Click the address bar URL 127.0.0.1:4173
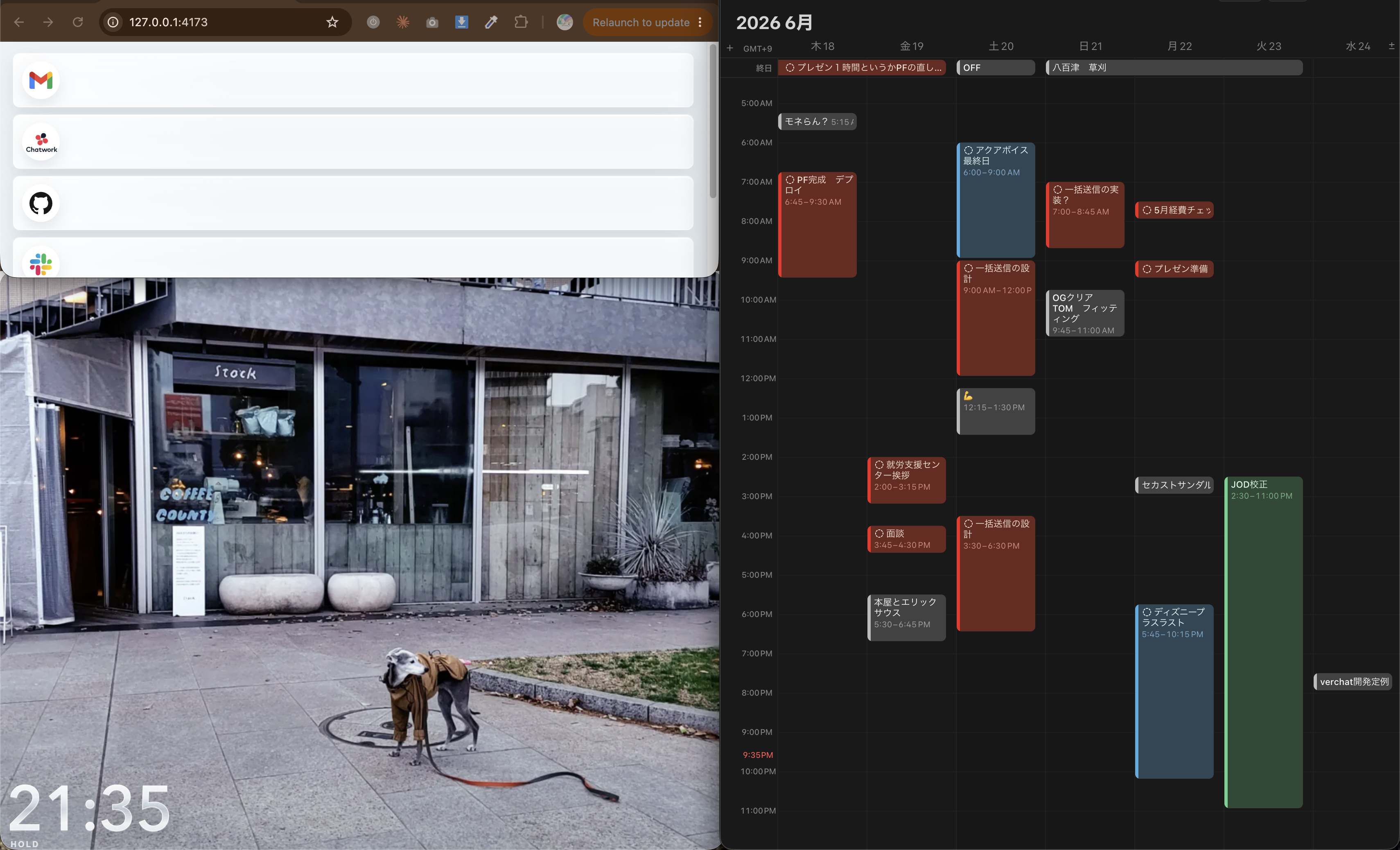 tap(168, 22)
